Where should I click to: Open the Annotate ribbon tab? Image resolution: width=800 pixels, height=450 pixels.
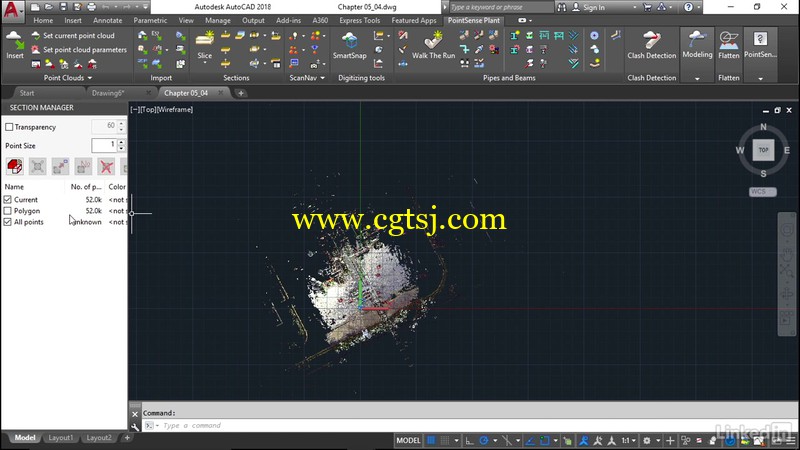tap(107, 20)
